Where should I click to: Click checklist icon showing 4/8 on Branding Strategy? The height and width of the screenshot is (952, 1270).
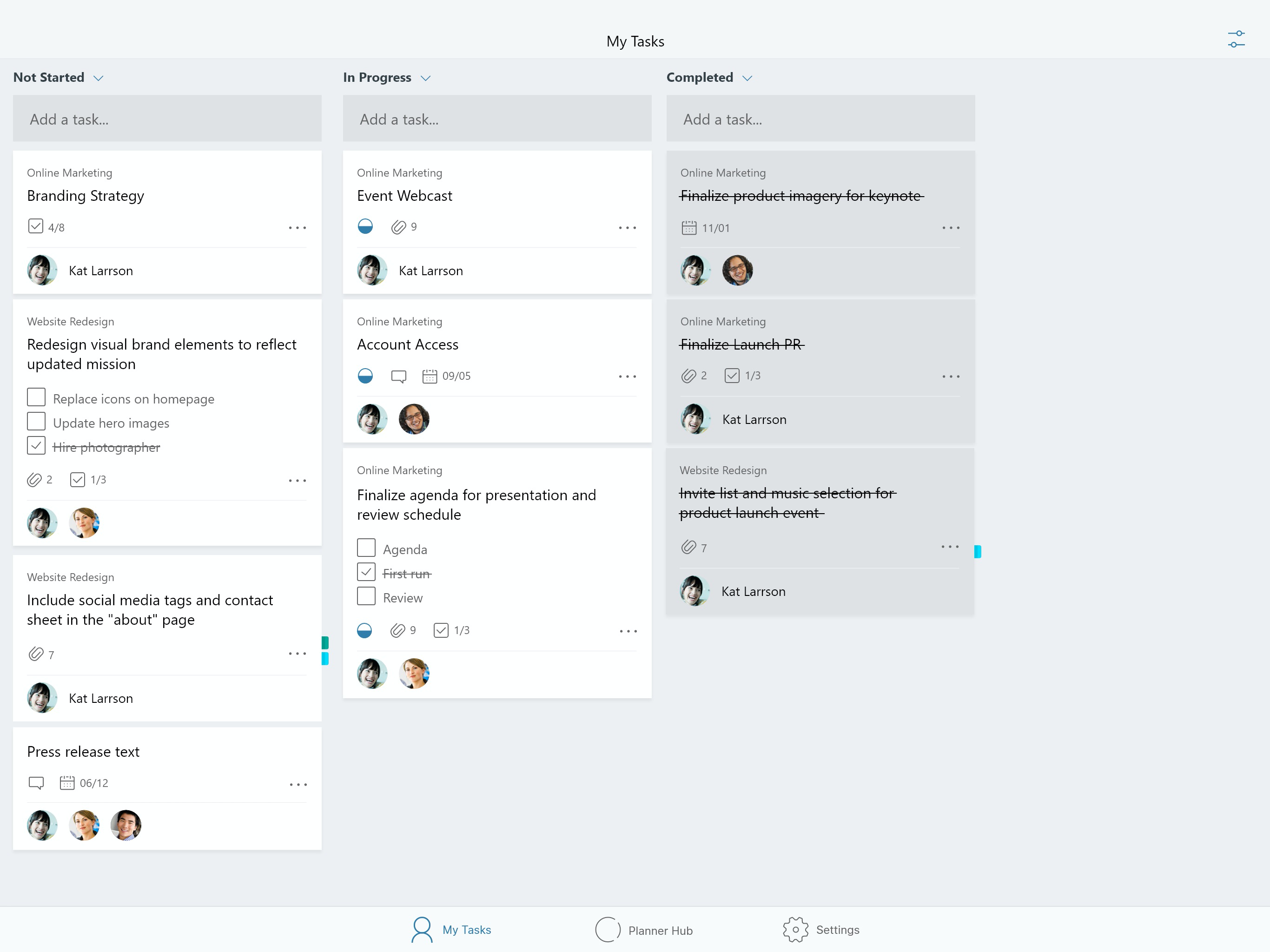(36, 226)
